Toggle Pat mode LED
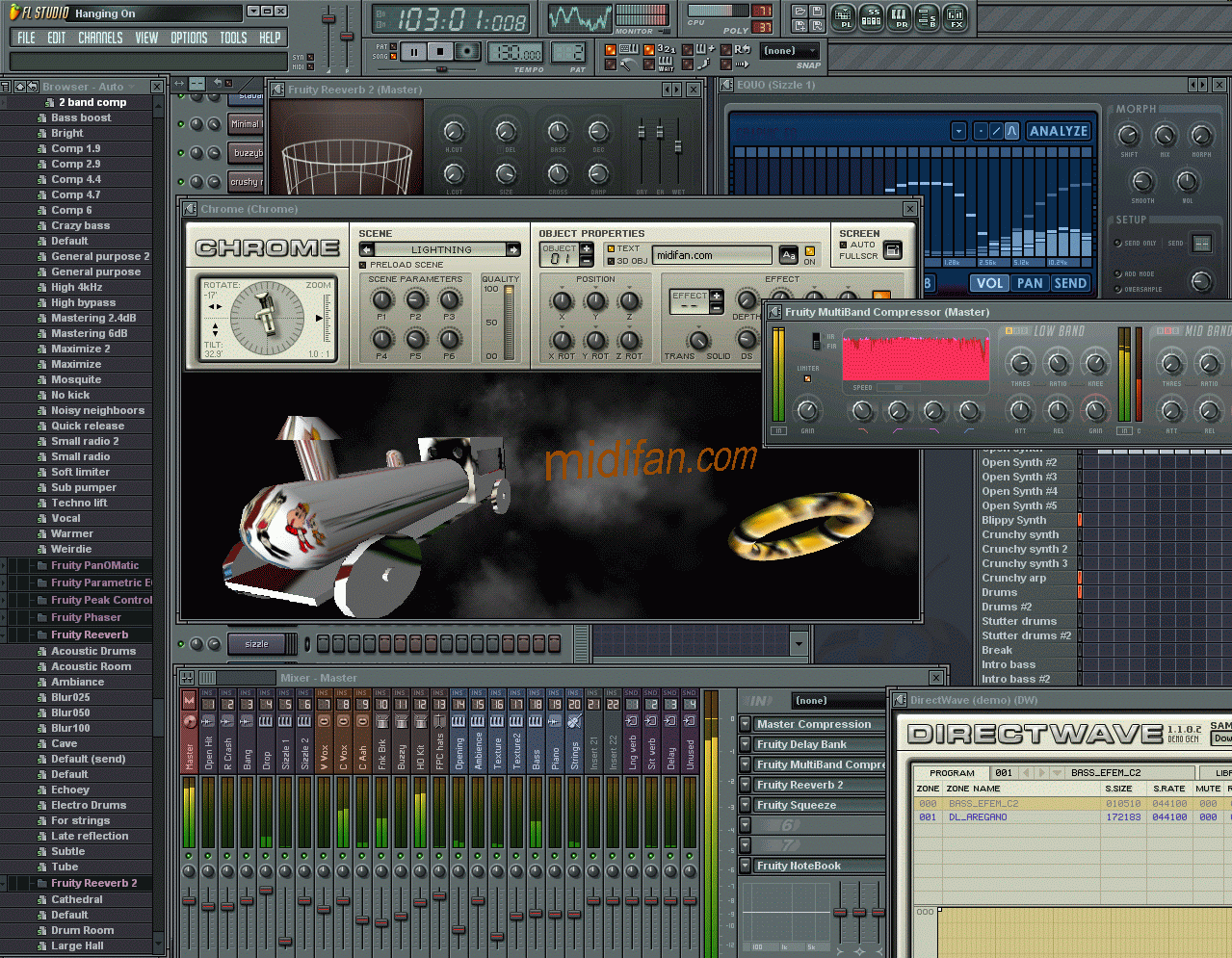The height and width of the screenshot is (958, 1232). 394,46
